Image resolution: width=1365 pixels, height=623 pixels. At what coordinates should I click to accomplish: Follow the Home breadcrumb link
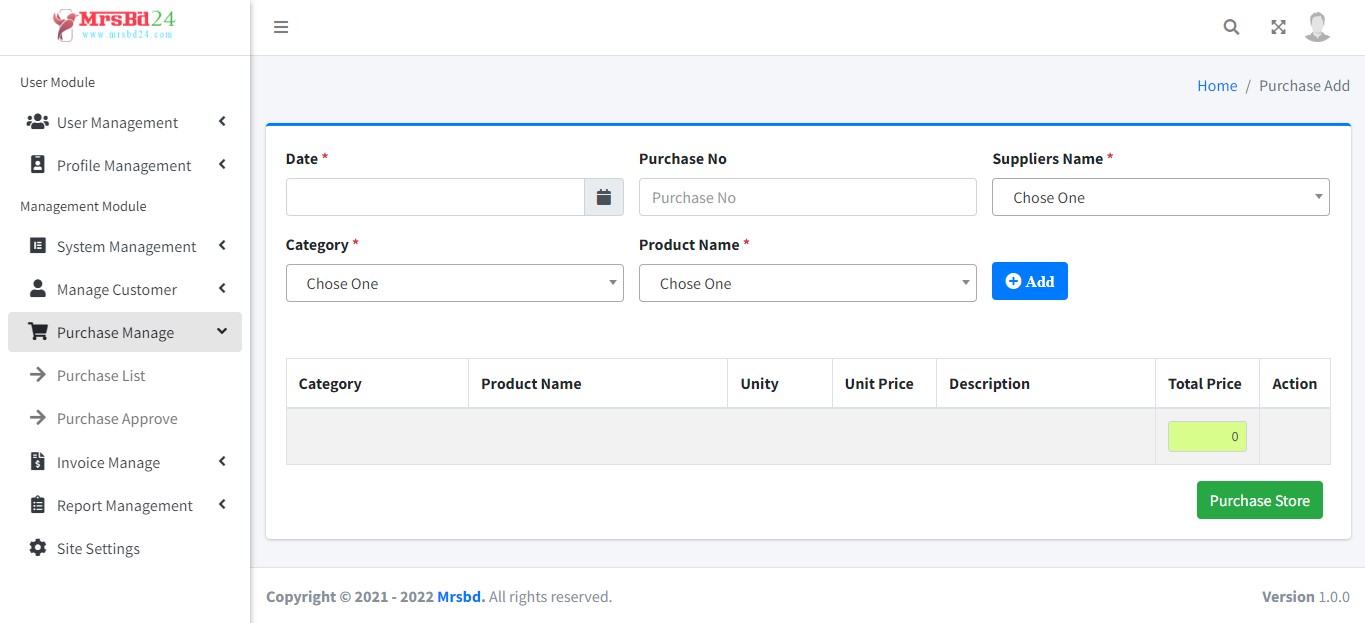1216,85
